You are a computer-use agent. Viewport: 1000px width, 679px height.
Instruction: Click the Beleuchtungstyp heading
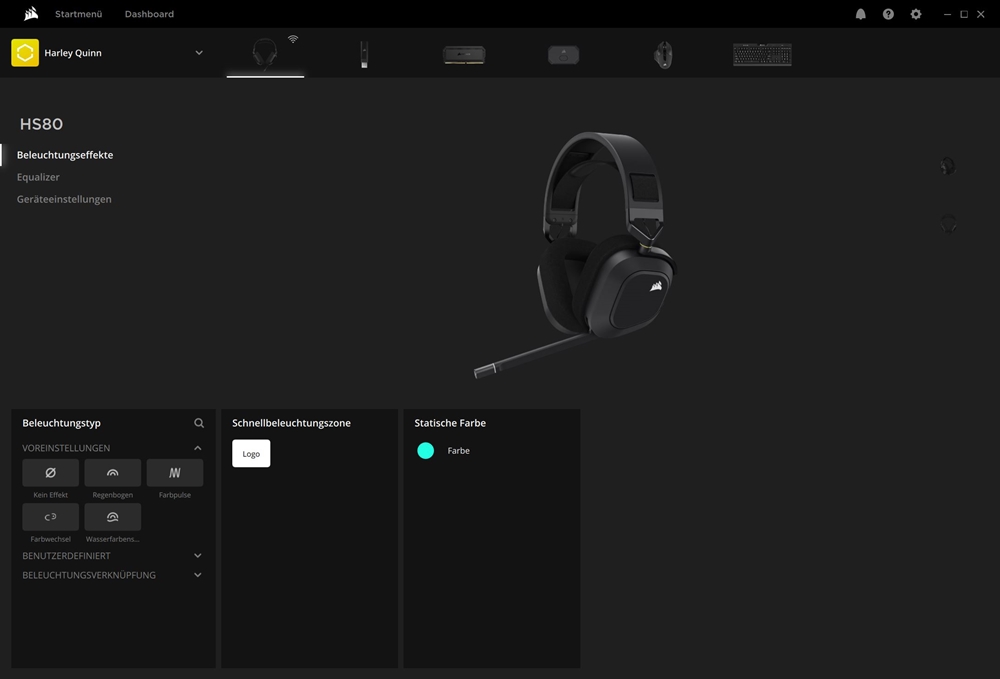click(x=61, y=423)
